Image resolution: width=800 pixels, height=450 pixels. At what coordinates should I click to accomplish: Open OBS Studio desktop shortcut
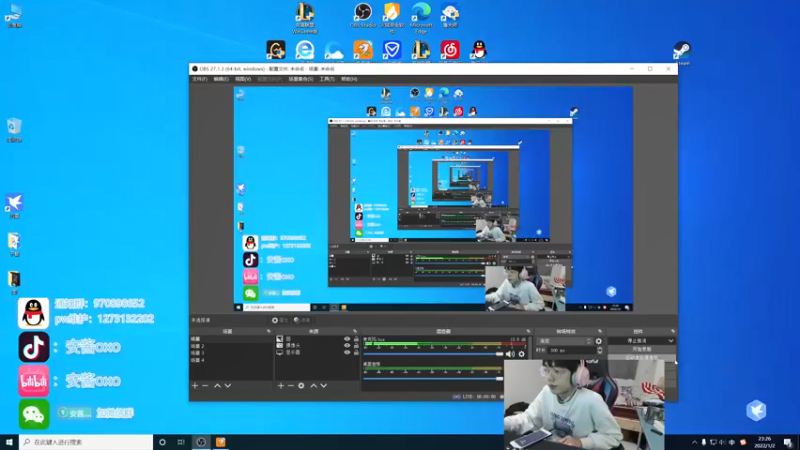tap(363, 15)
